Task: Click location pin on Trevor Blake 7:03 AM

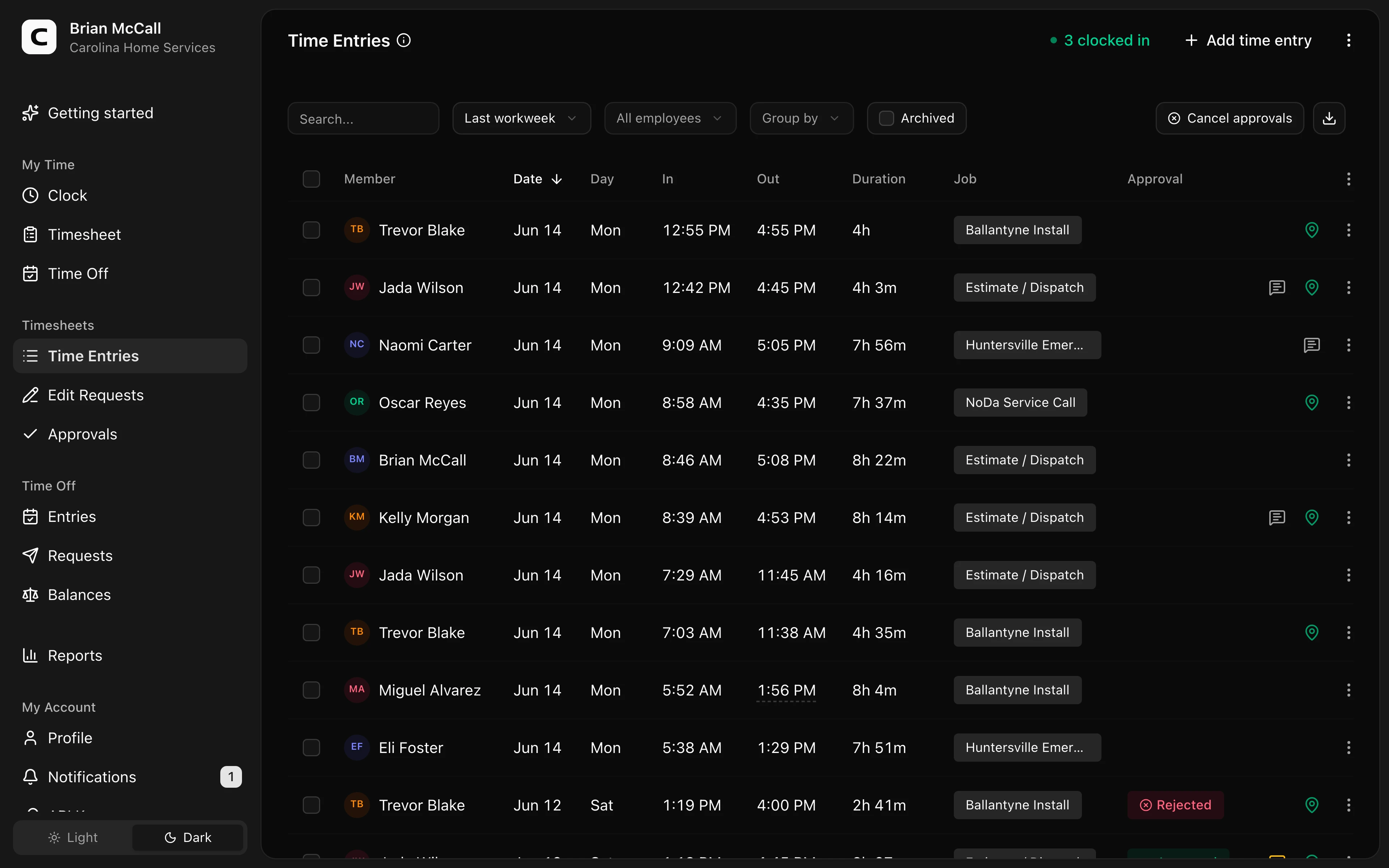Action: click(1312, 633)
